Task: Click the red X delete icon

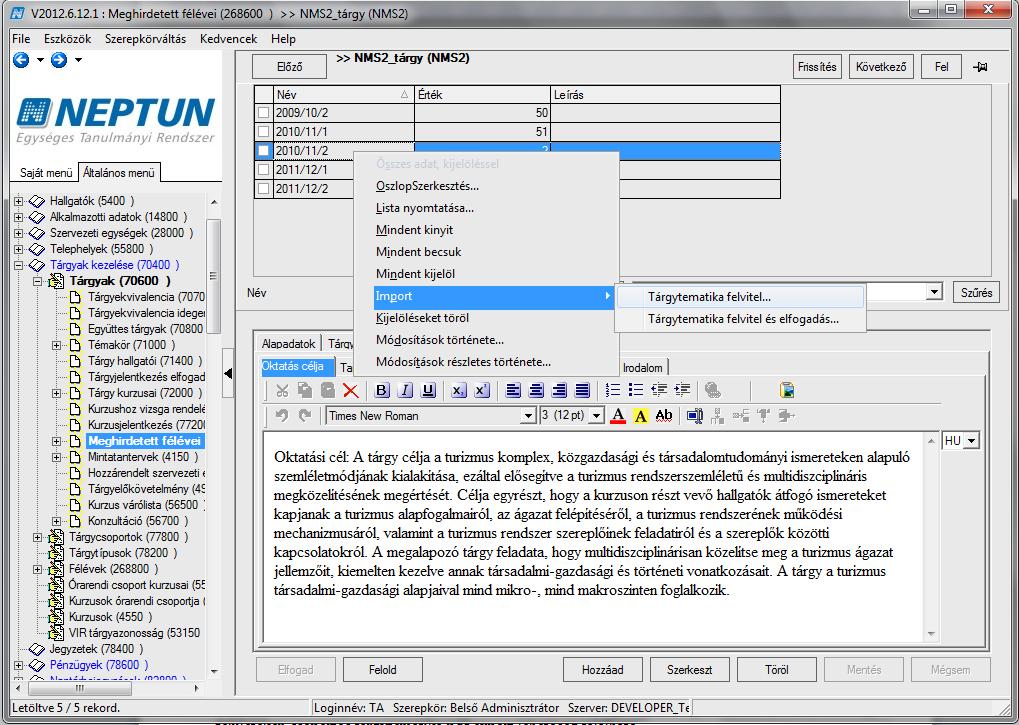Action: [350, 390]
